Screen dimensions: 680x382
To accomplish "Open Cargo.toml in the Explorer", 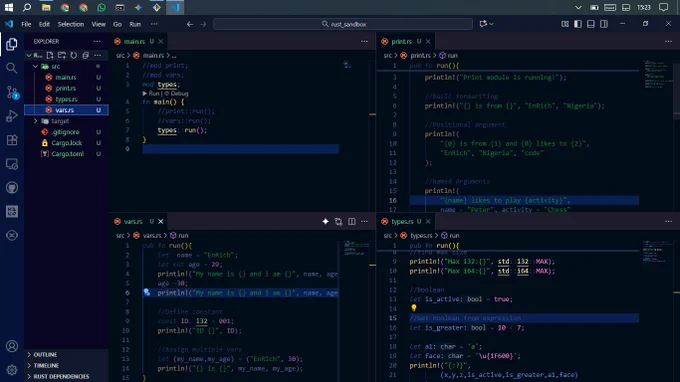I will [68, 153].
